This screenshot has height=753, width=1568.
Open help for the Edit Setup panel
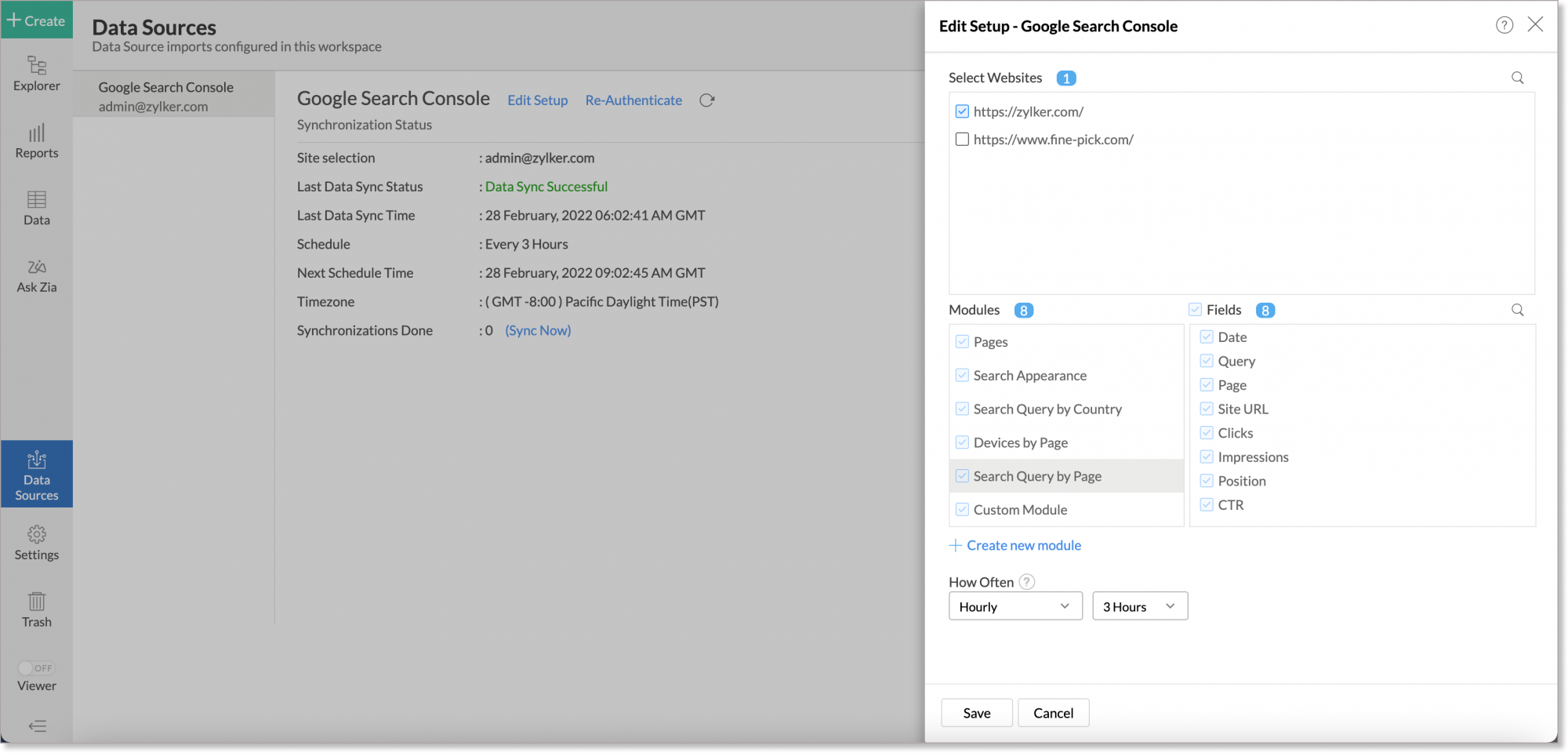pyautogui.click(x=1504, y=24)
